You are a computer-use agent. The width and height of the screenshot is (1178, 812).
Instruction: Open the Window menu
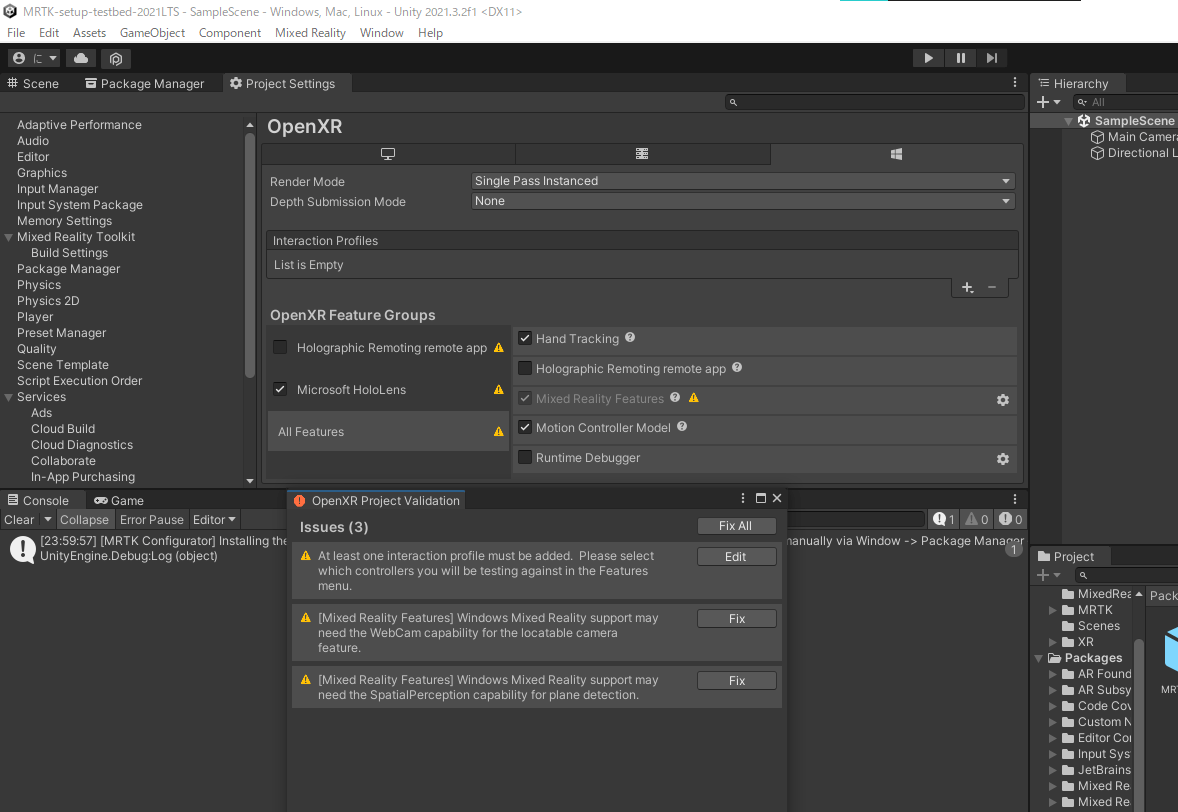[x=382, y=33]
